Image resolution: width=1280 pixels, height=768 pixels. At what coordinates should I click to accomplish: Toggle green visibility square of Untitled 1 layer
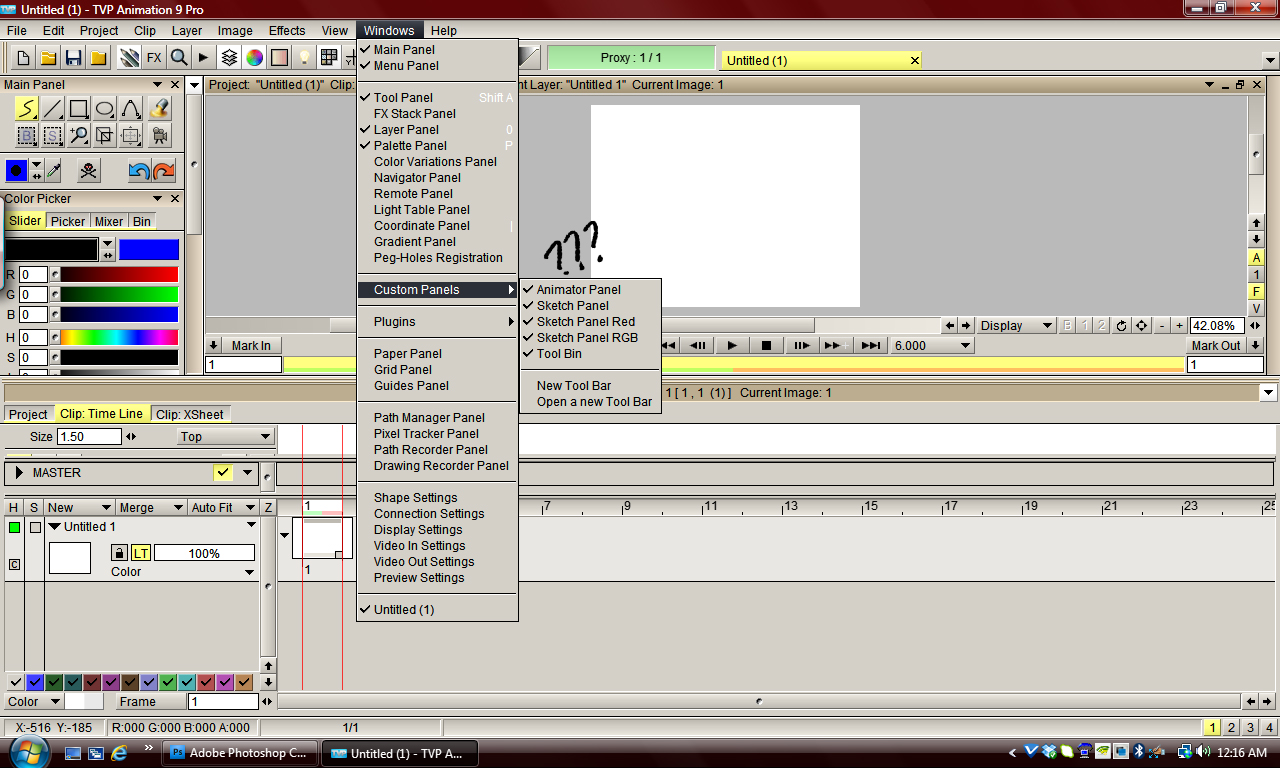(x=15, y=527)
